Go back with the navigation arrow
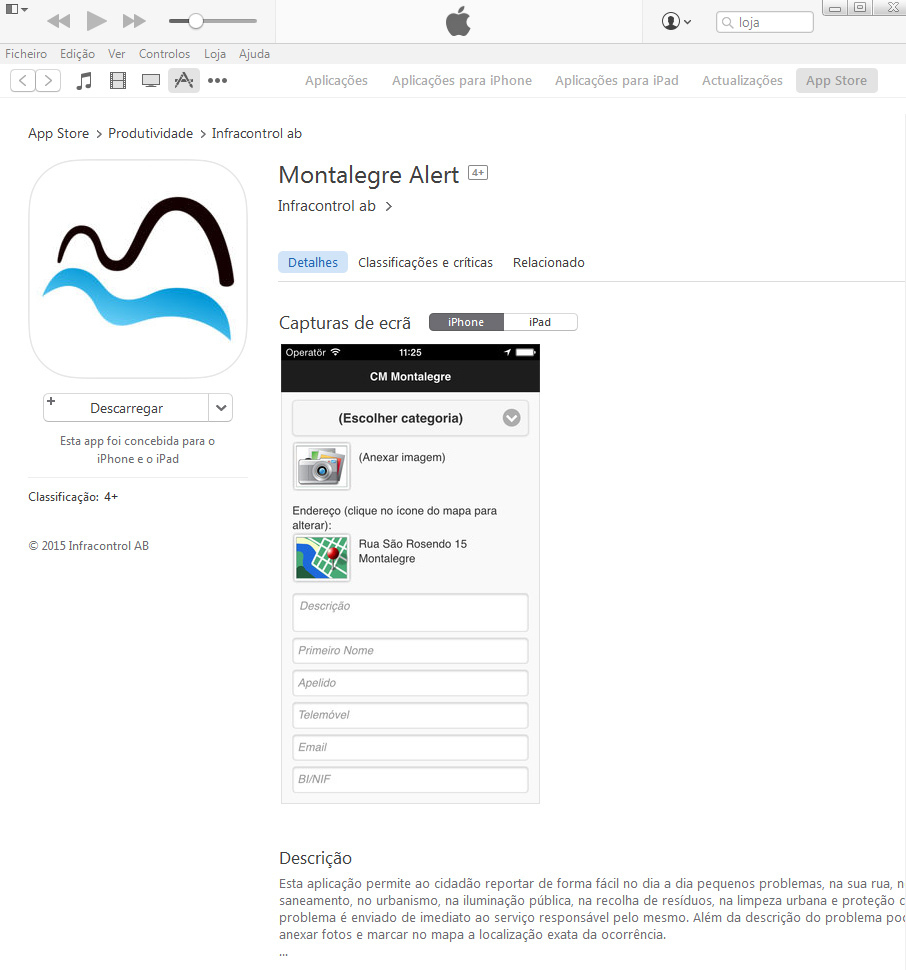This screenshot has width=906, height=970. click(x=23, y=81)
